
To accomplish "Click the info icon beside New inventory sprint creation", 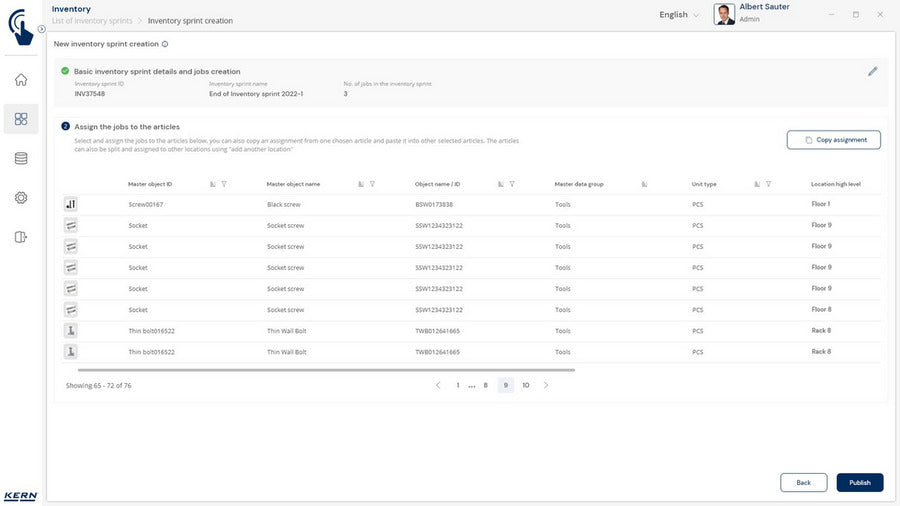I will tap(165, 44).
